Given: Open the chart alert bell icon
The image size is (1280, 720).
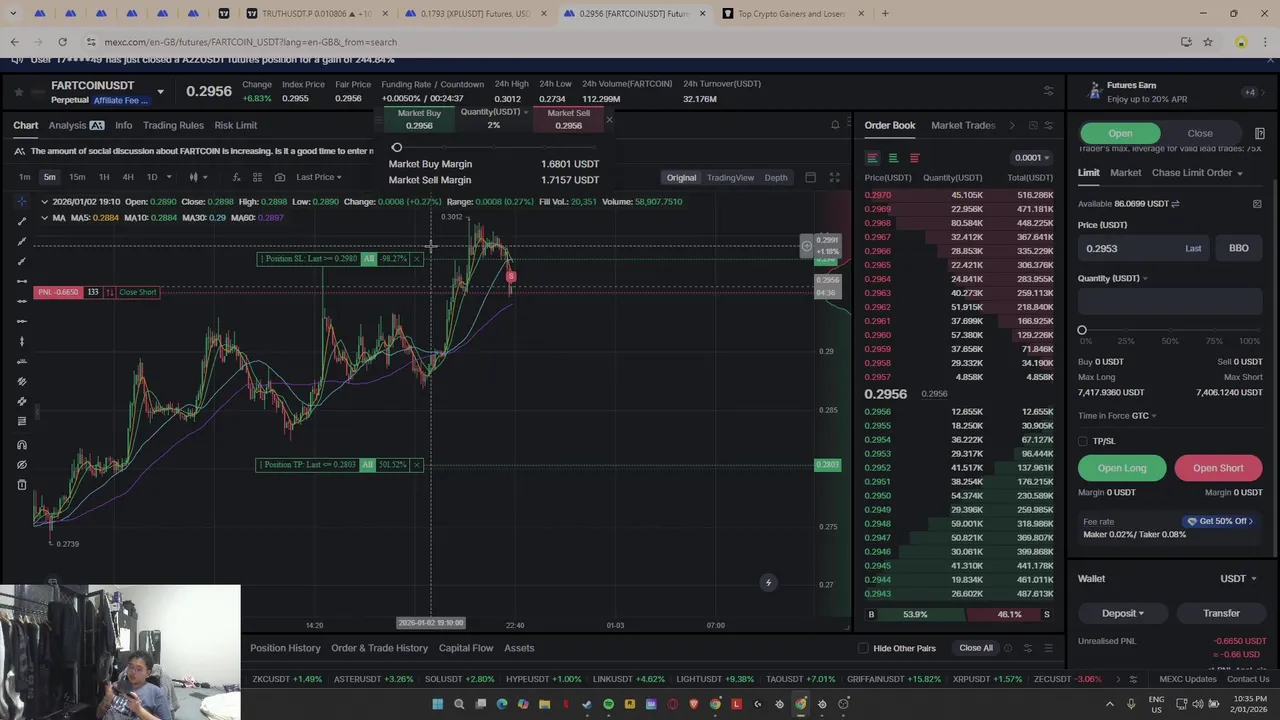Looking at the screenshot, I should 835,125.
